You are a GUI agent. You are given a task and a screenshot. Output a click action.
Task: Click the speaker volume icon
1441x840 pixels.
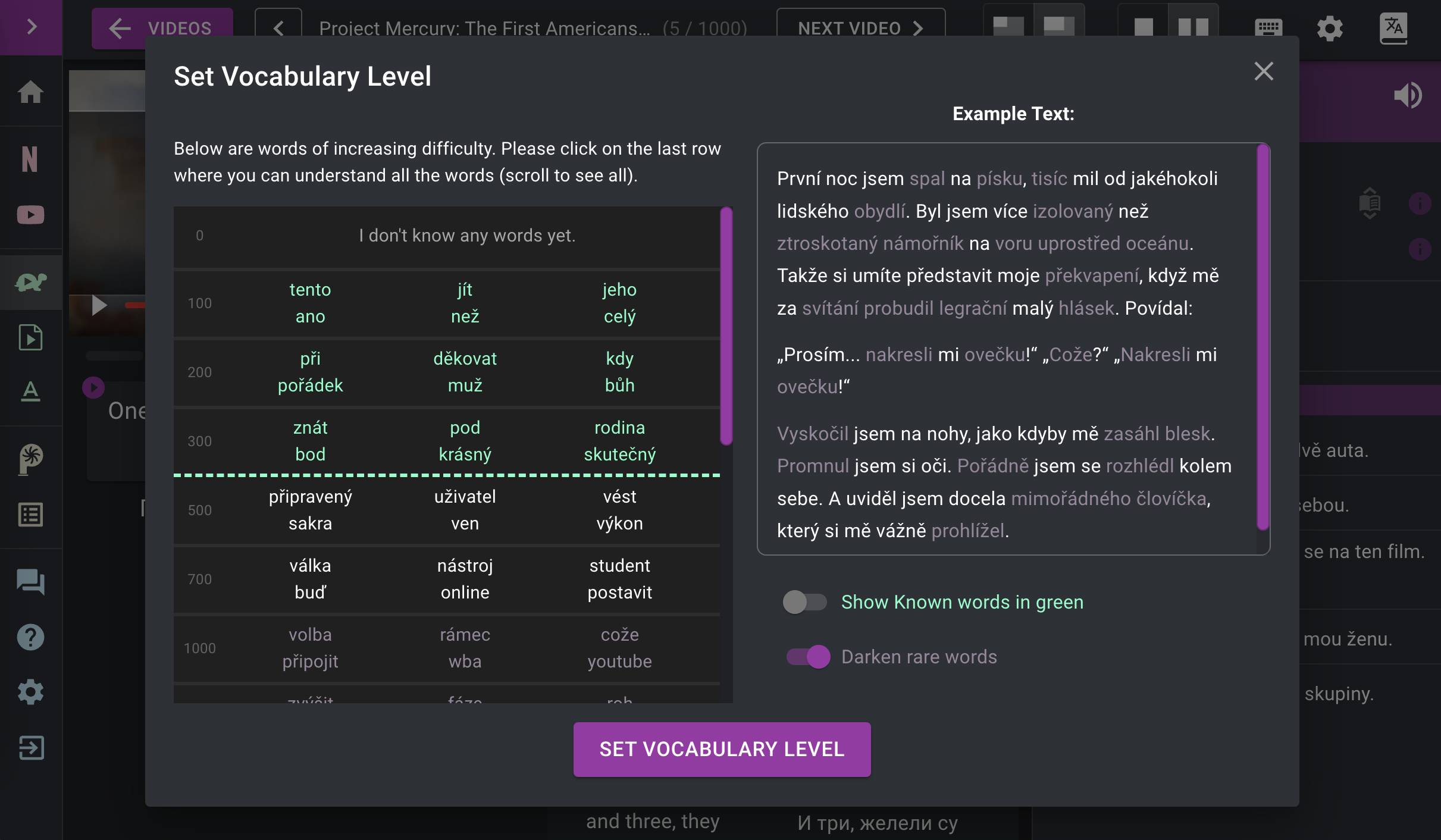pos(1408,95)
